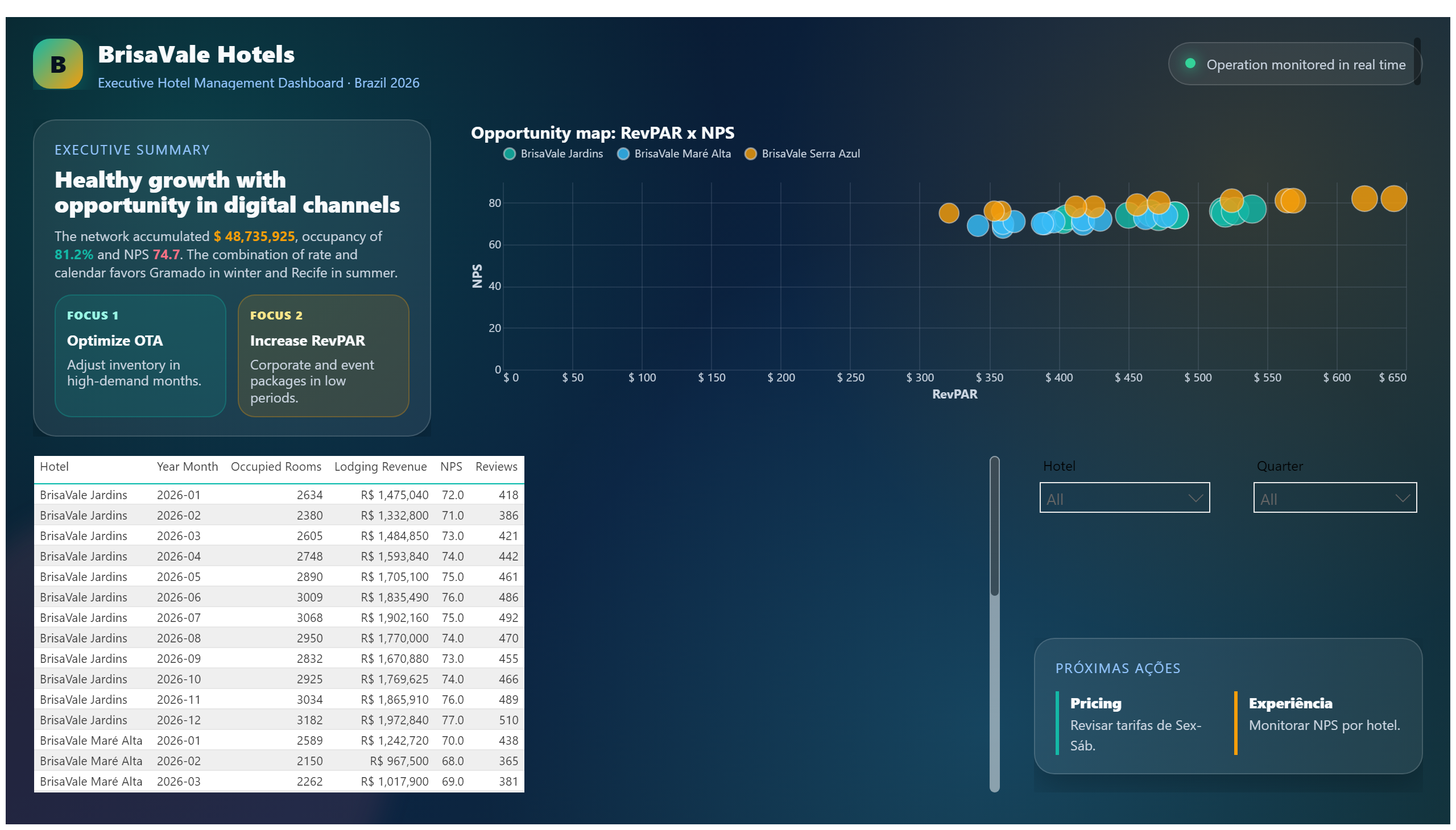
Task: Click revenue cell R$ 1,972,840
Action: coord(394,720)
